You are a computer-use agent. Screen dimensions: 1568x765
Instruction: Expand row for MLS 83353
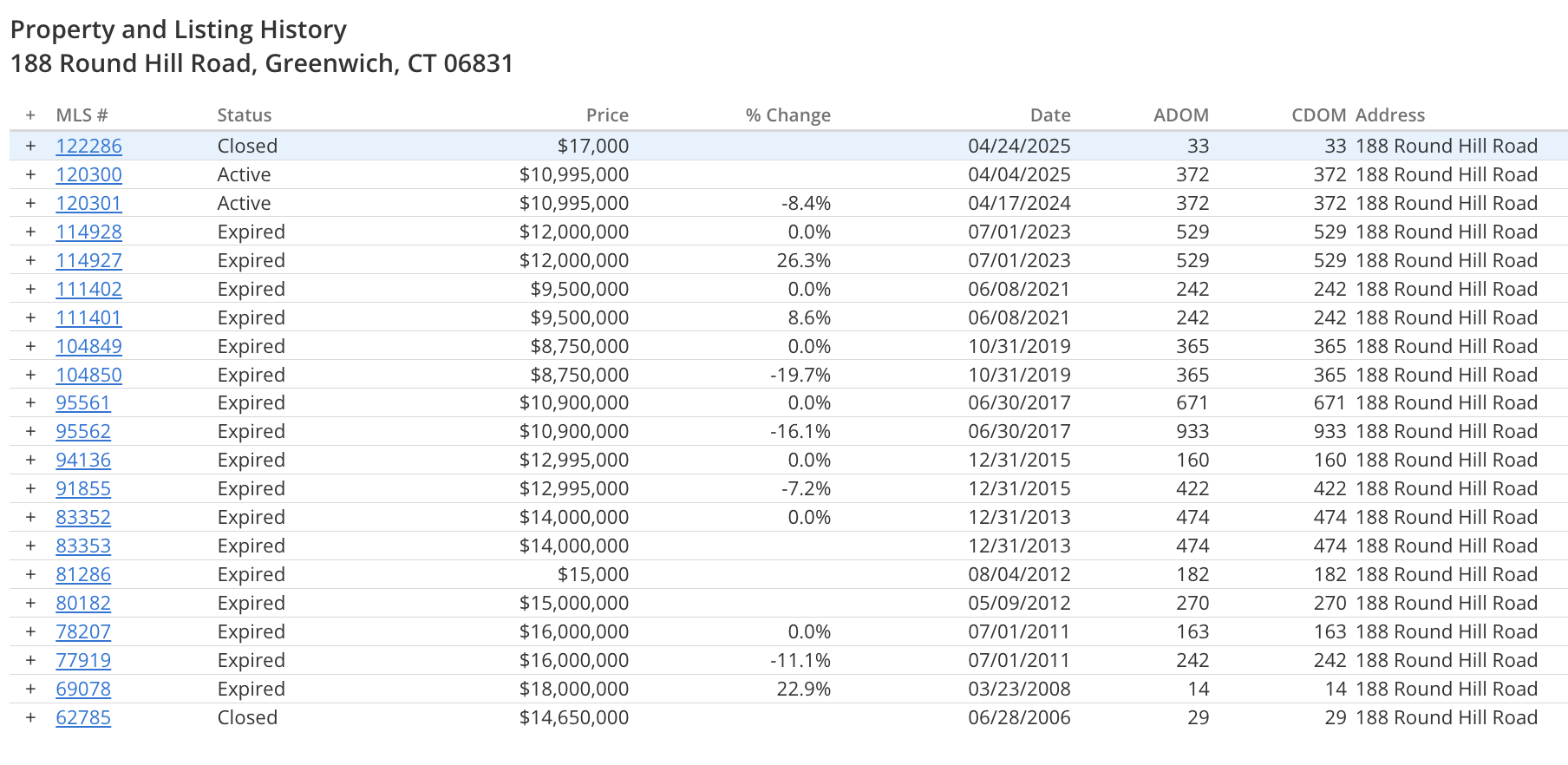point(30,546)
